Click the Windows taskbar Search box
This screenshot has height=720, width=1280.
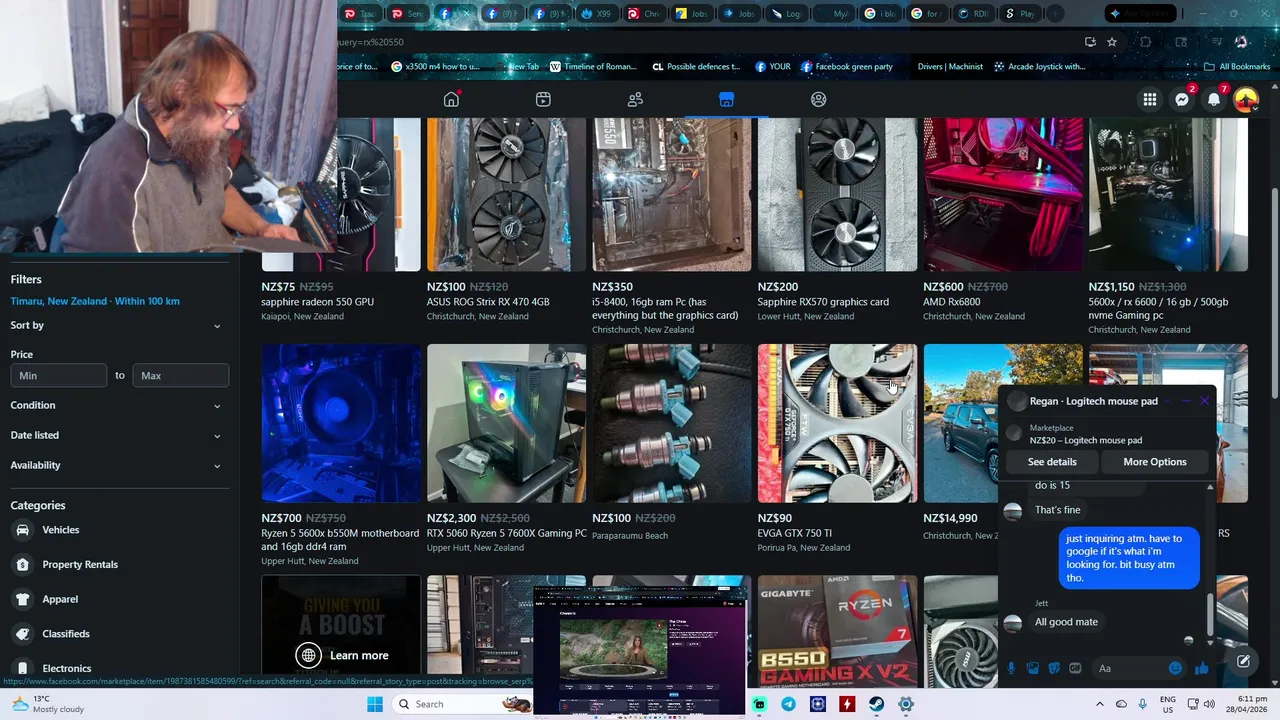(462, 704)
